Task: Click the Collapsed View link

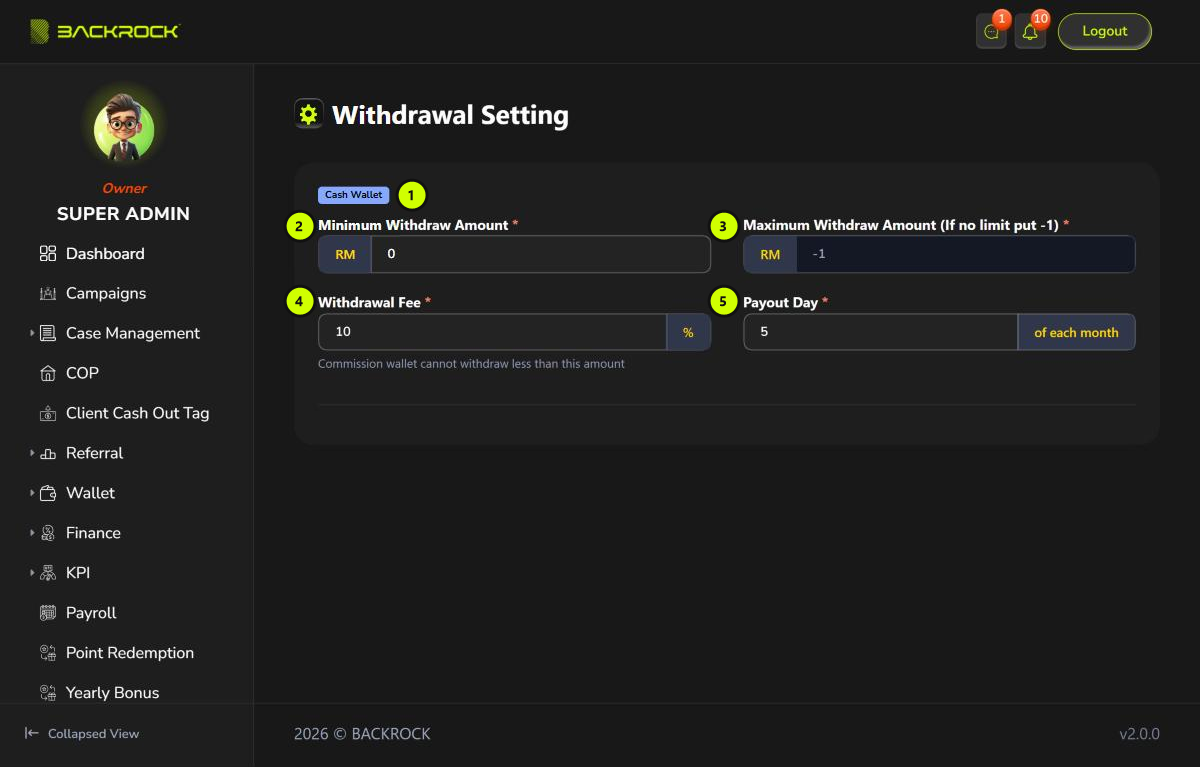Action: [82, 733]
